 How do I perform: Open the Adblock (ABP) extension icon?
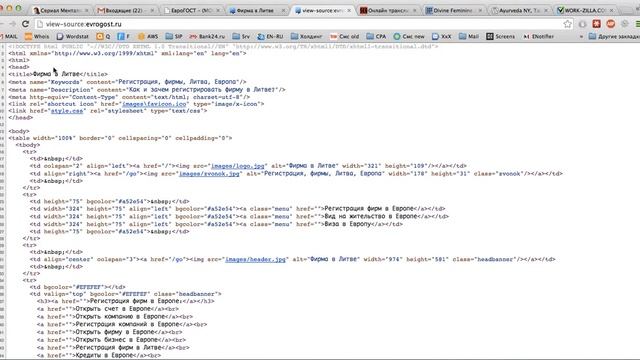click(x=611, y=24)
